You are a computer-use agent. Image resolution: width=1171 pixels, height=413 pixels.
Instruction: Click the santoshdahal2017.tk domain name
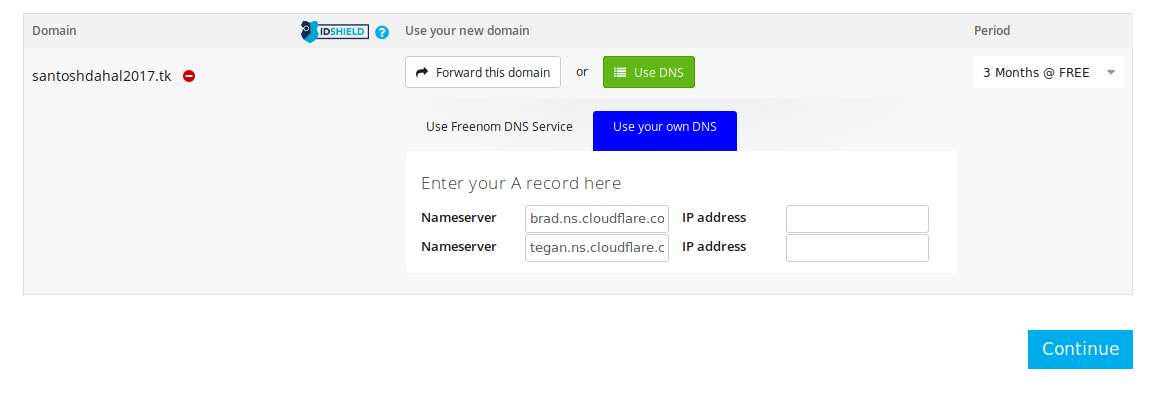pyautogui.click(x=102, y=76)
